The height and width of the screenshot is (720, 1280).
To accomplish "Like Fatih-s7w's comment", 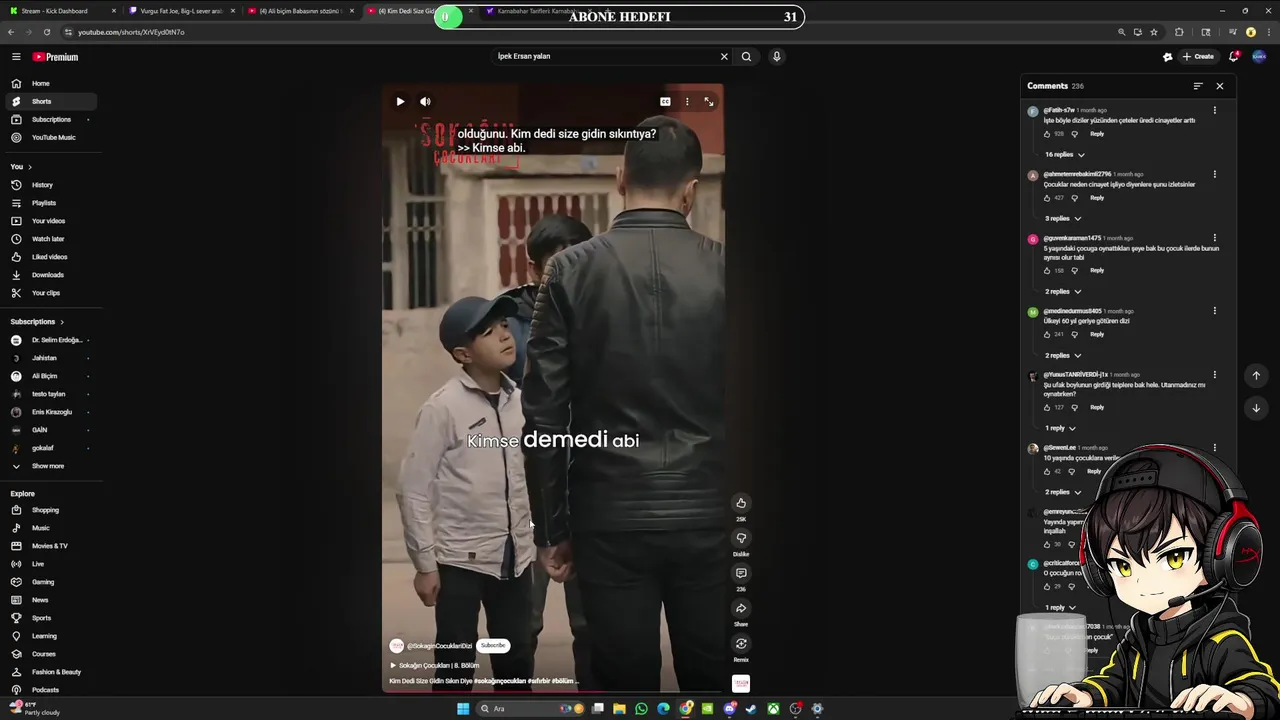I will coord(1047,134).
